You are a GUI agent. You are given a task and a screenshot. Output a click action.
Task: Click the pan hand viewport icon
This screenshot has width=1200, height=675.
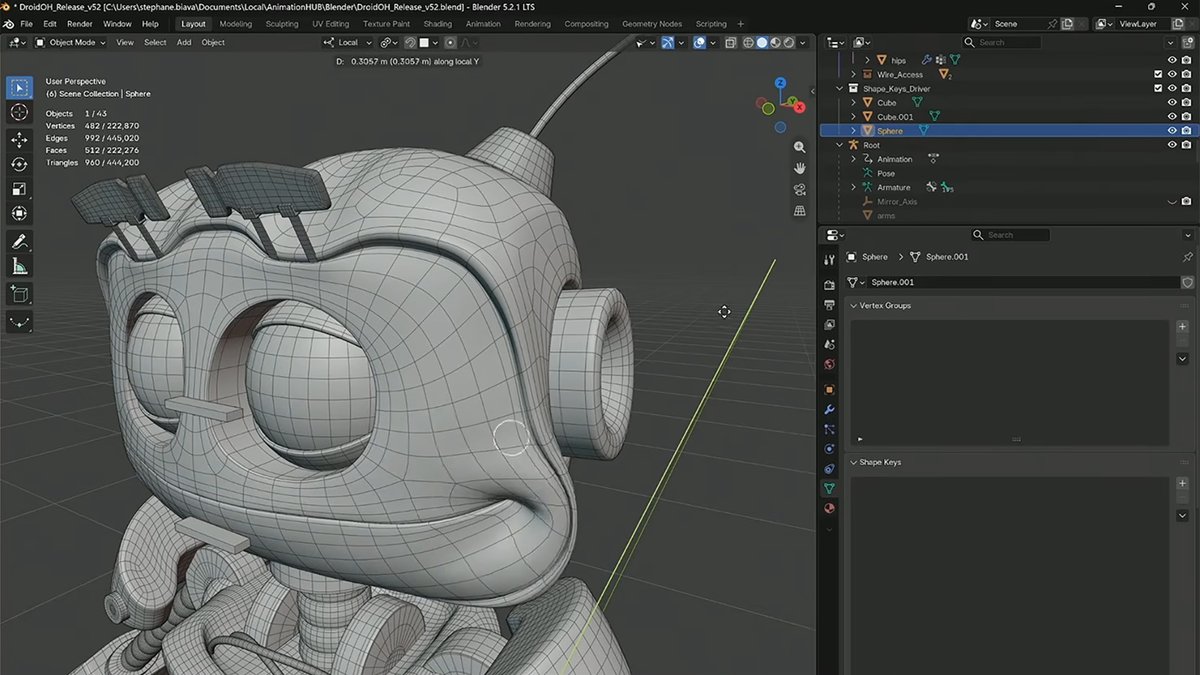pos(800,168)
